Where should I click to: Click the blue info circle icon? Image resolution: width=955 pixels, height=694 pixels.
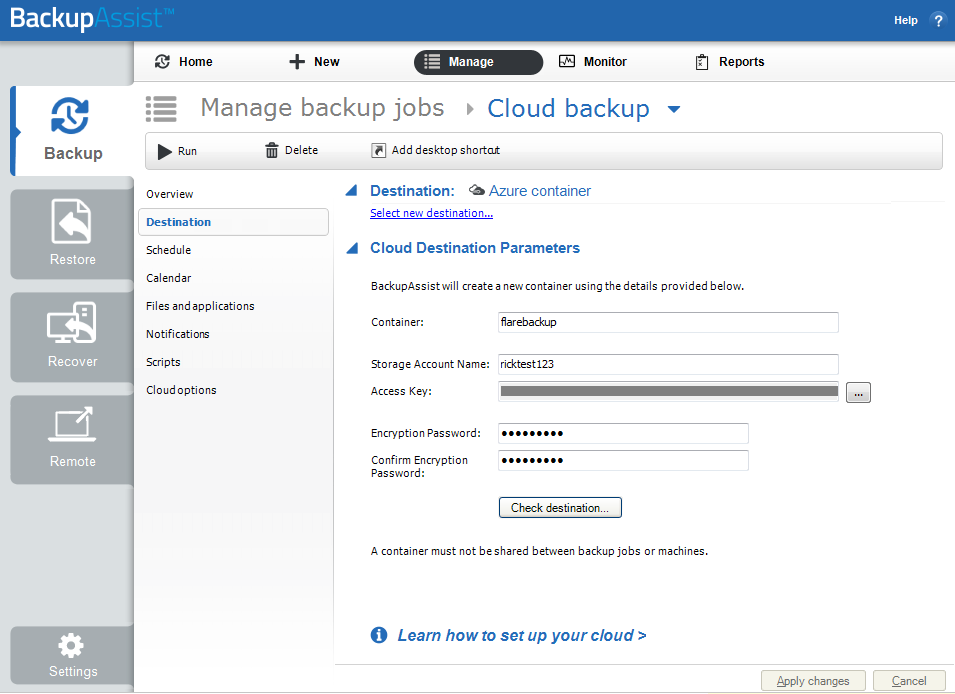(x=379, y=635)
